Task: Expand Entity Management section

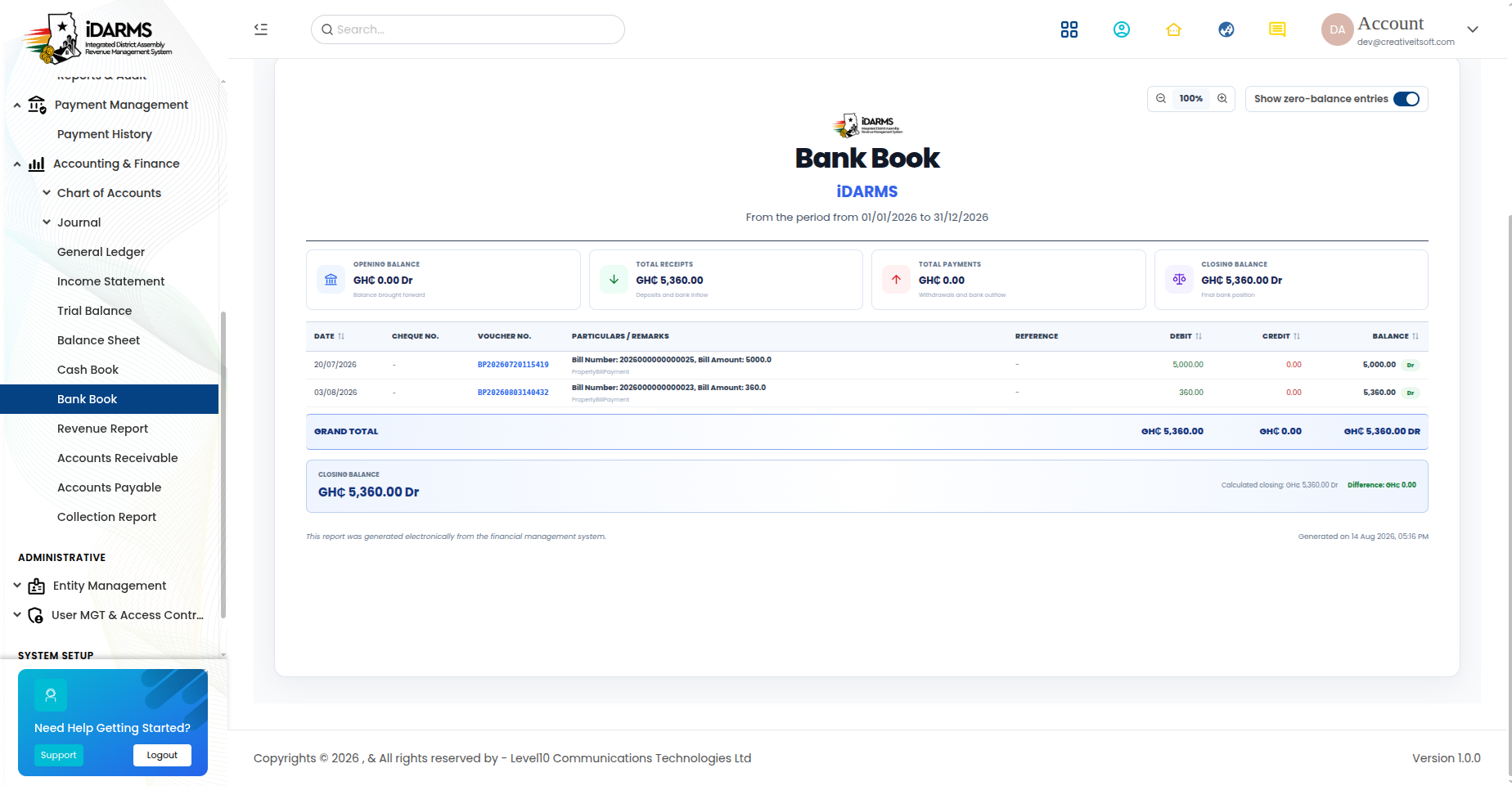Action: click(x=17, y=586)
